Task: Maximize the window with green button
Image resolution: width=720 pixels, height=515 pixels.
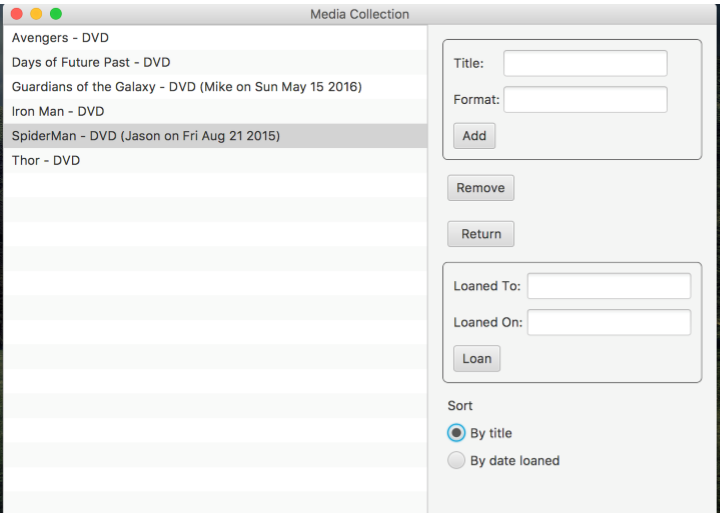Action: click(x=56, y=14)
